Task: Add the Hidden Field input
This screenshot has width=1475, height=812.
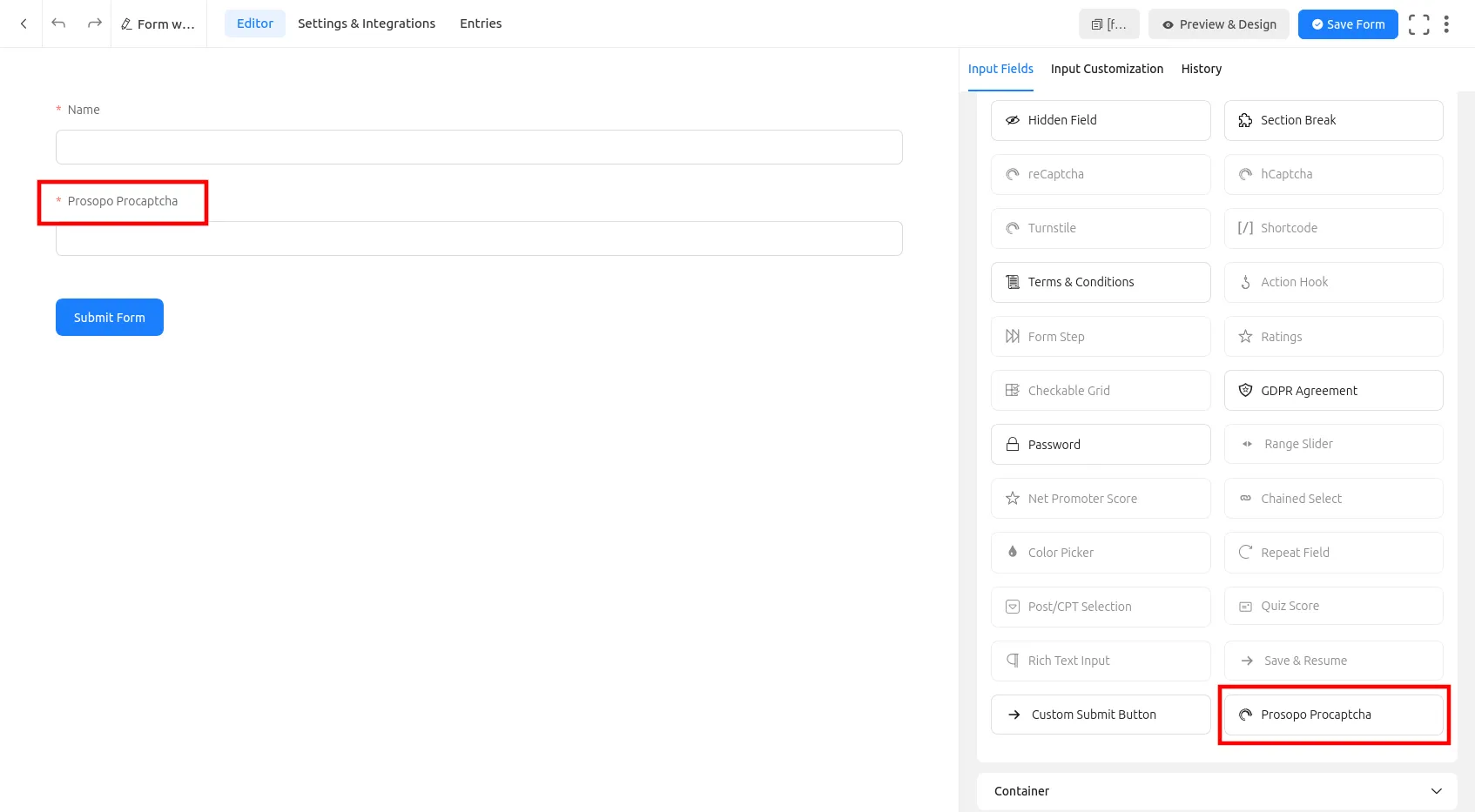Action: (x=1100, y=120)
